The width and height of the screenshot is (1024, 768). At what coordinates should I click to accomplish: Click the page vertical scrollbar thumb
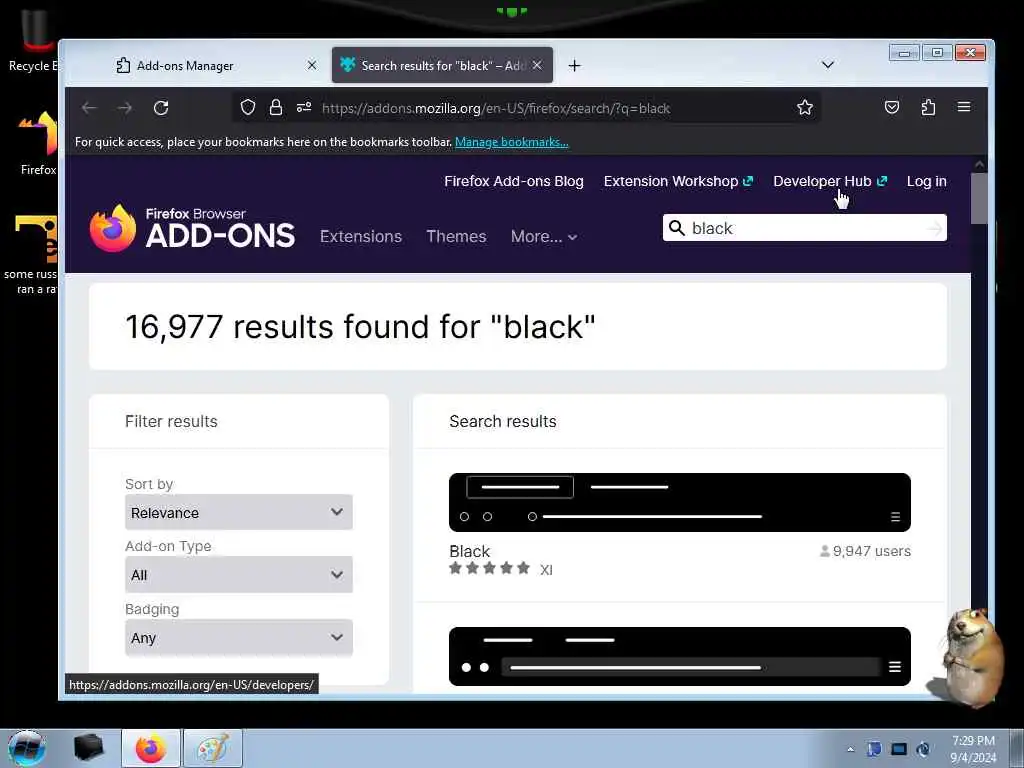(979, 199)
